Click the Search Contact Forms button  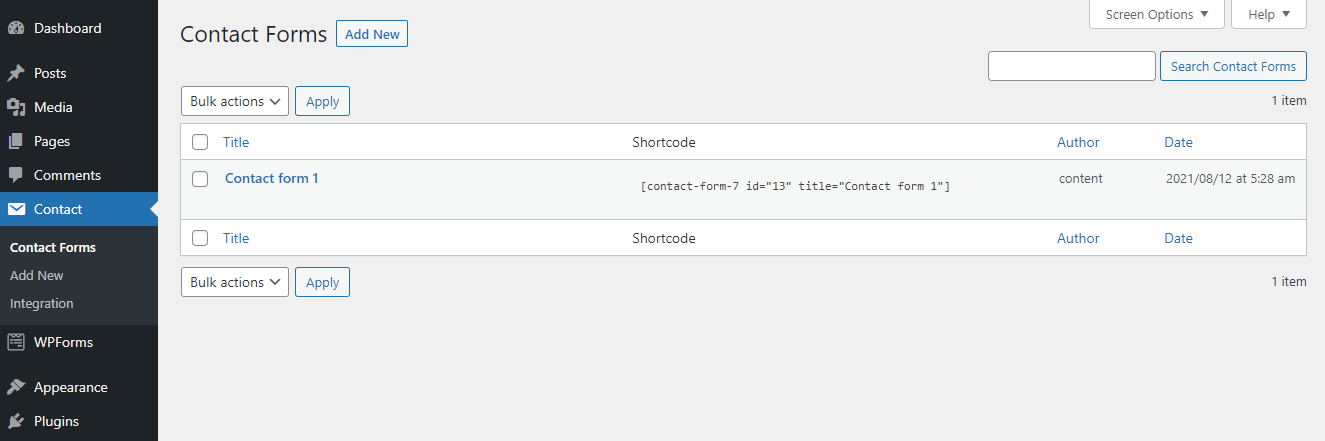(x=1233, y=66)
